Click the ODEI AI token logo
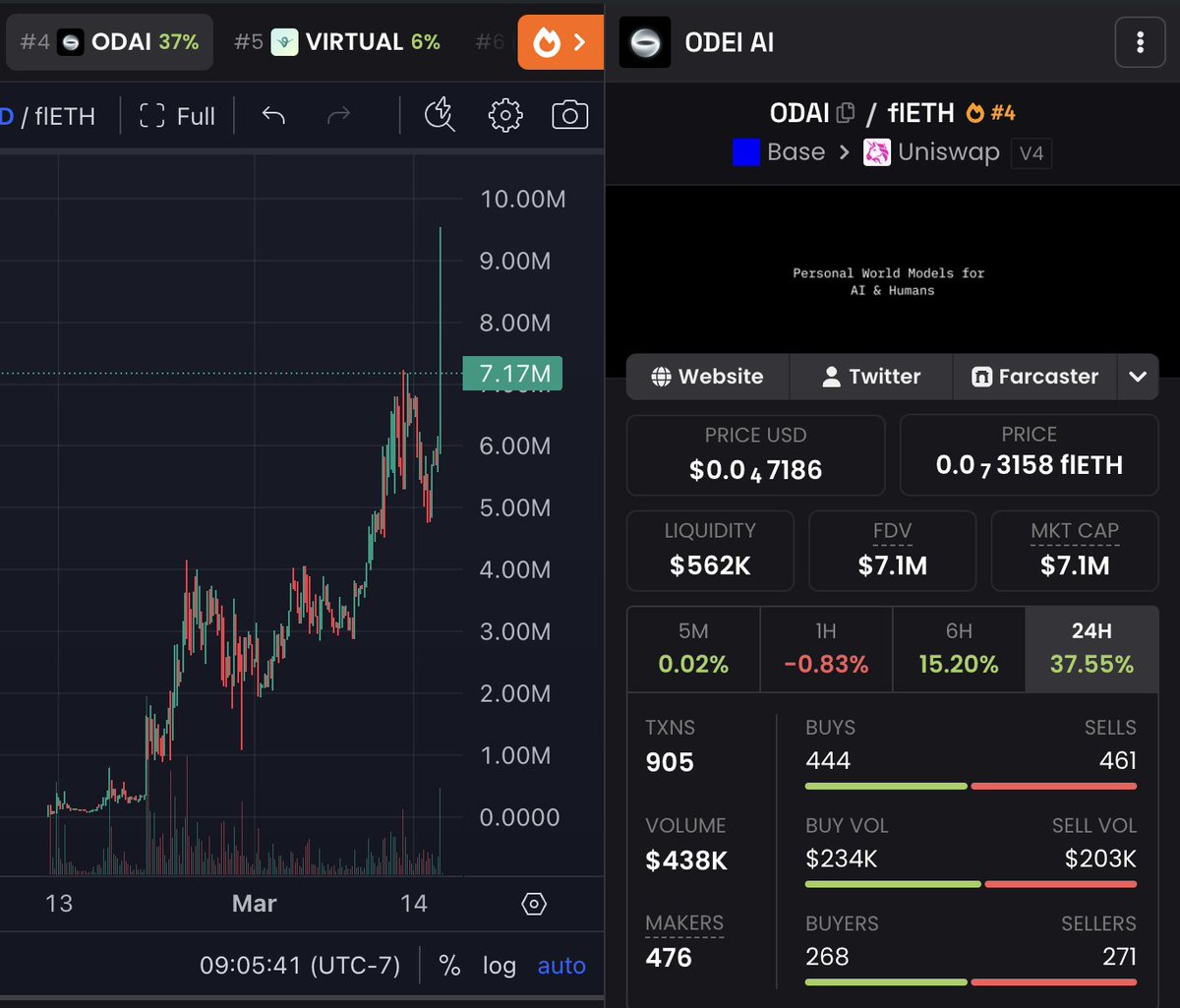The height and width of the screenshot is (1008, 1180). pos(645,42)
